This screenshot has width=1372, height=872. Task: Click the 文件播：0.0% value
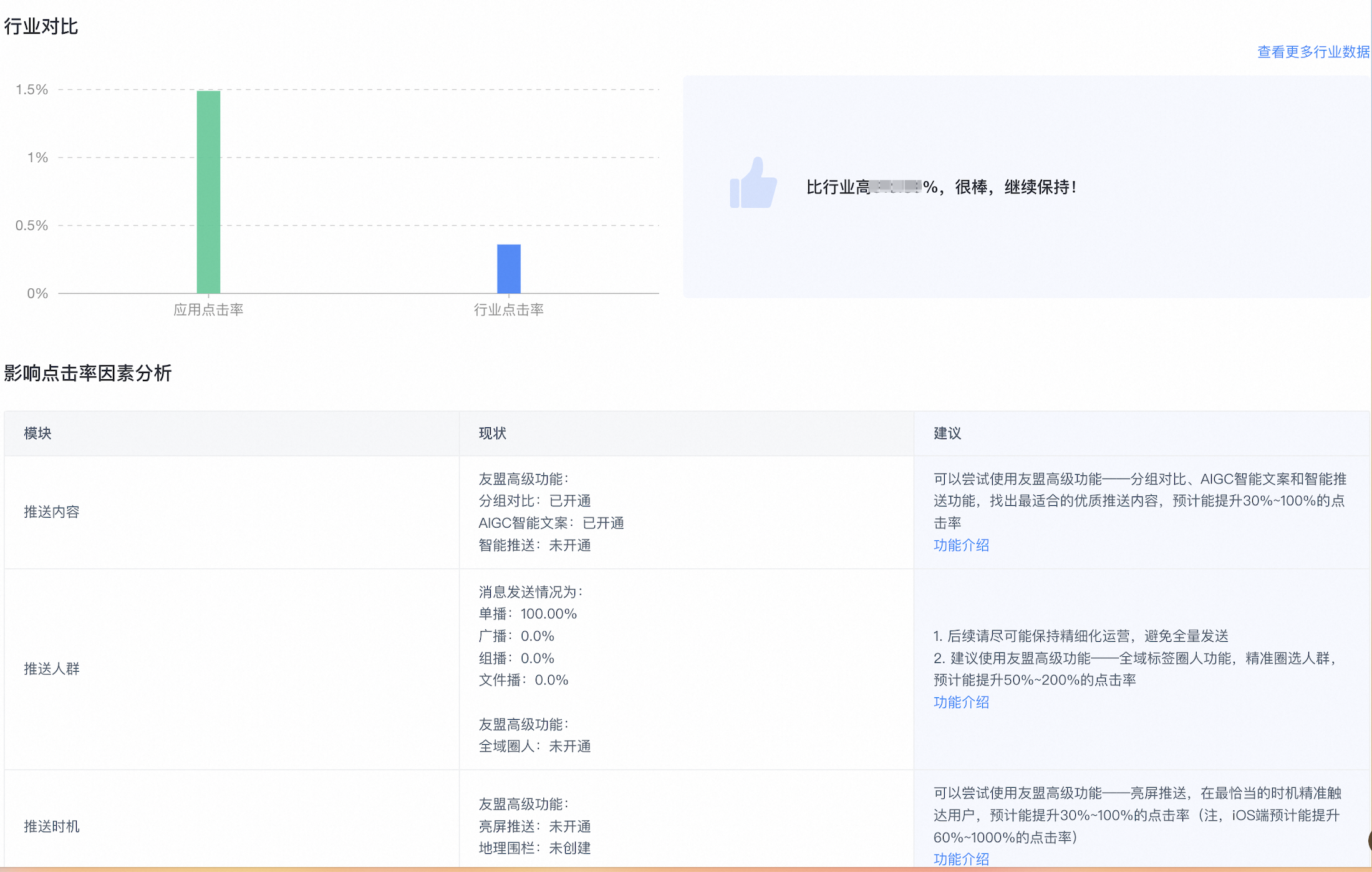(x=523, y=680)
